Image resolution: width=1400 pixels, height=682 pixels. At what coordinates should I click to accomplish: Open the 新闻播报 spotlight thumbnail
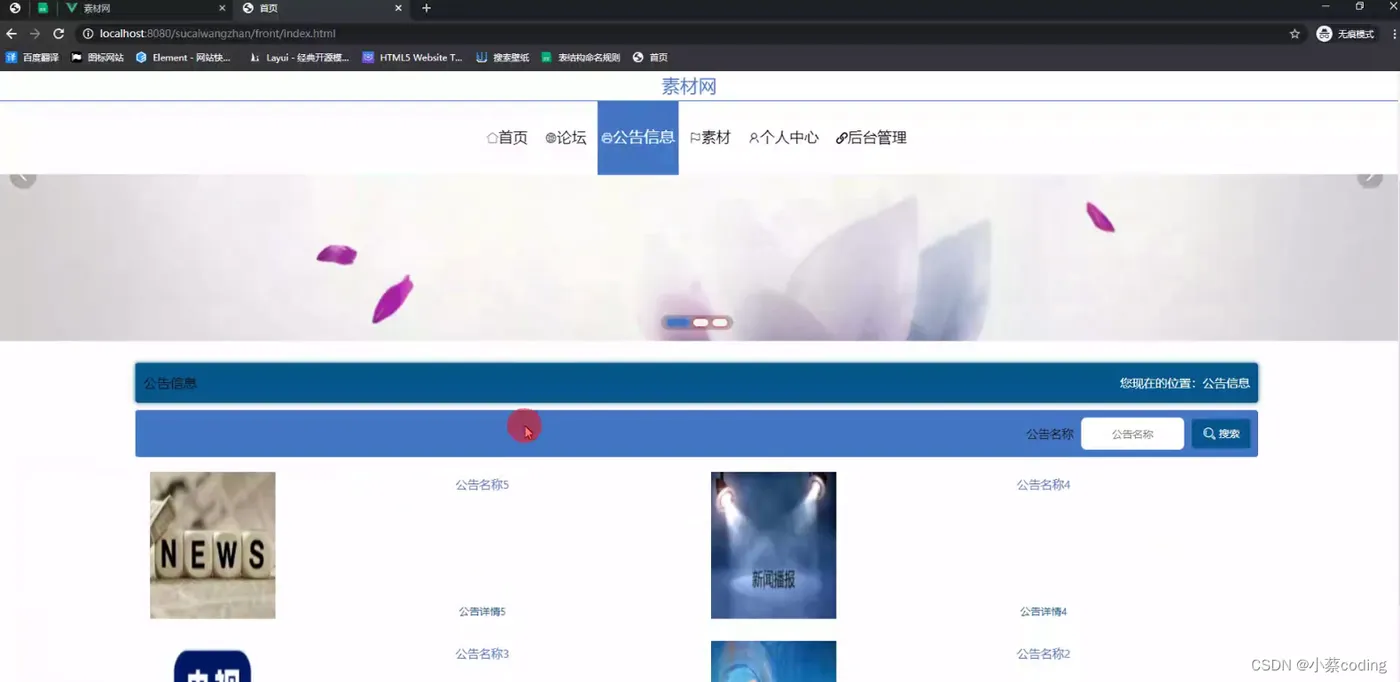click(773, 545)
